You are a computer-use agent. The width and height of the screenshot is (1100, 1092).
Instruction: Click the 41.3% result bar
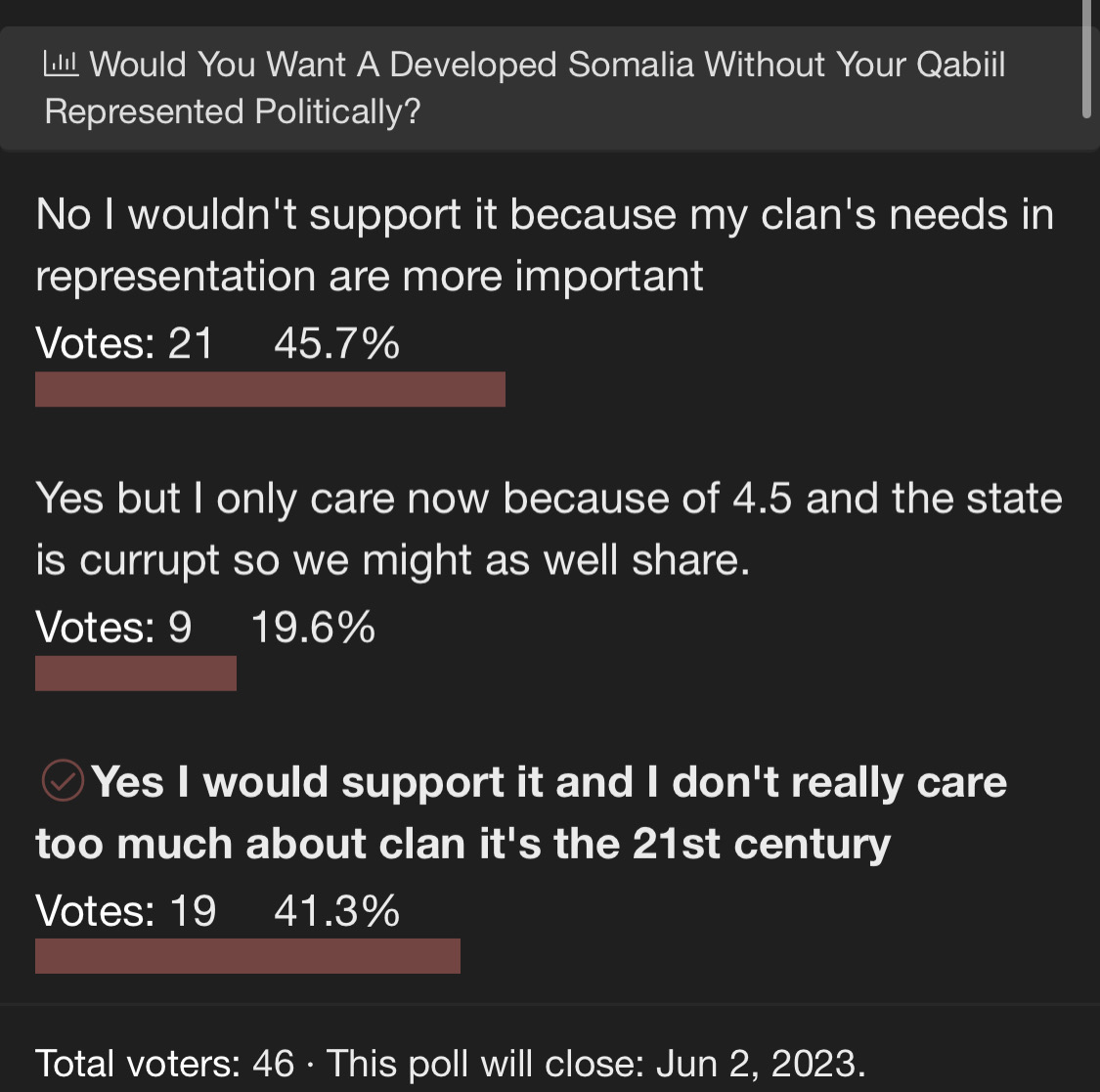coord(247,956)
